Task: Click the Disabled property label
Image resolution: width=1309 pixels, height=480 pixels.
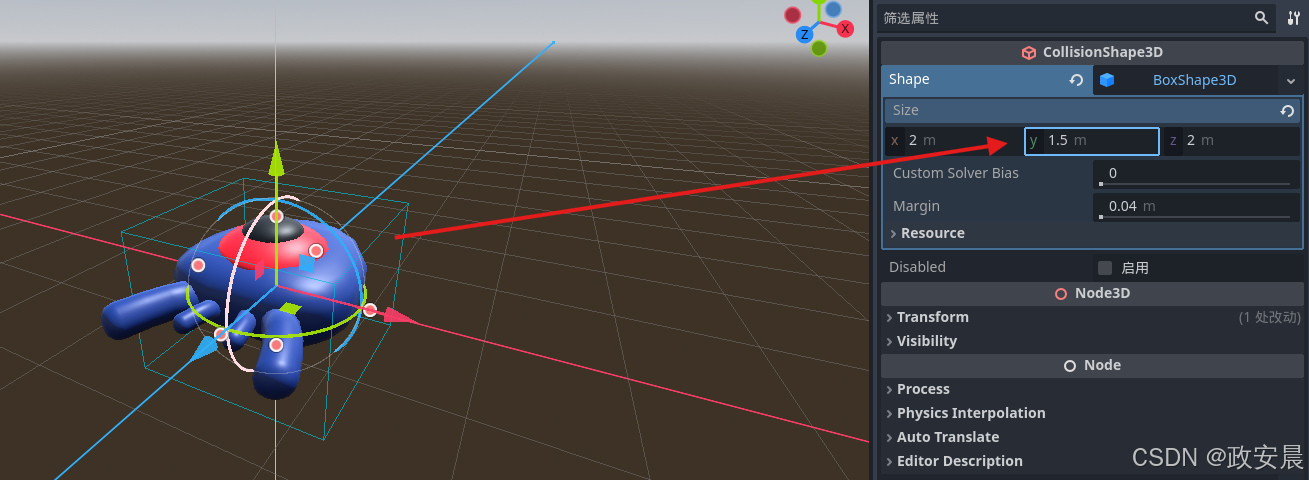Action: click(x=917, y=267)
